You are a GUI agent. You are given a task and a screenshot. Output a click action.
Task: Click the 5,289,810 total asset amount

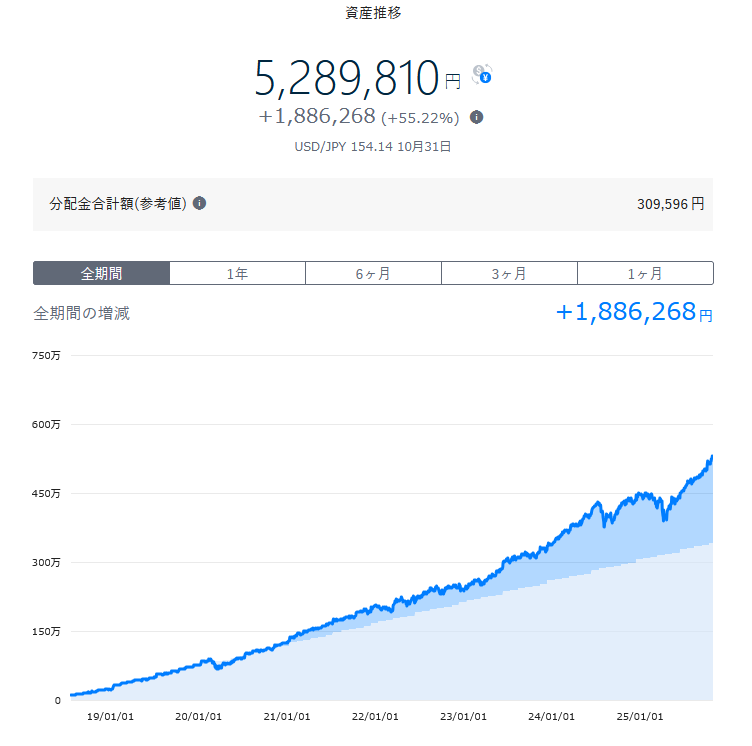[x=347, y=77]
